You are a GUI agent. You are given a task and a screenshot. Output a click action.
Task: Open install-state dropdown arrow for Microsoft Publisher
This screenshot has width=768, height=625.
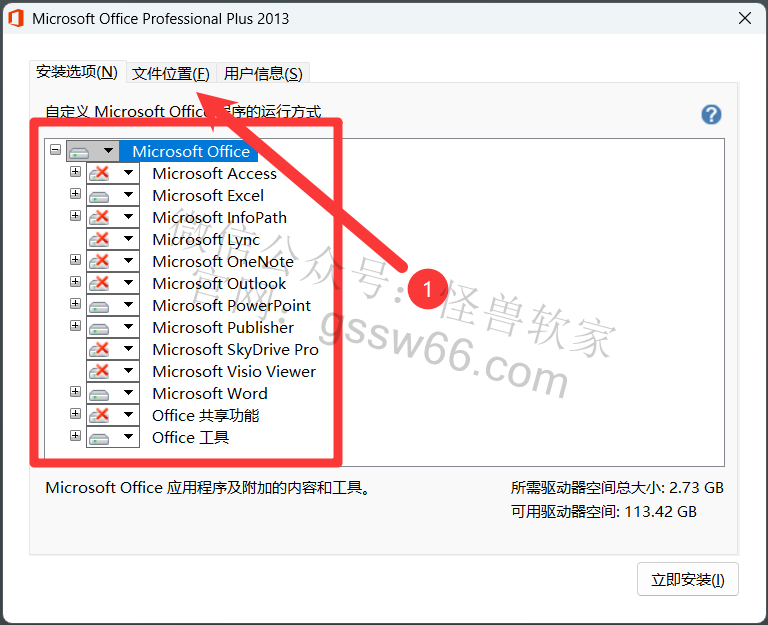click(x=128, y=327)
